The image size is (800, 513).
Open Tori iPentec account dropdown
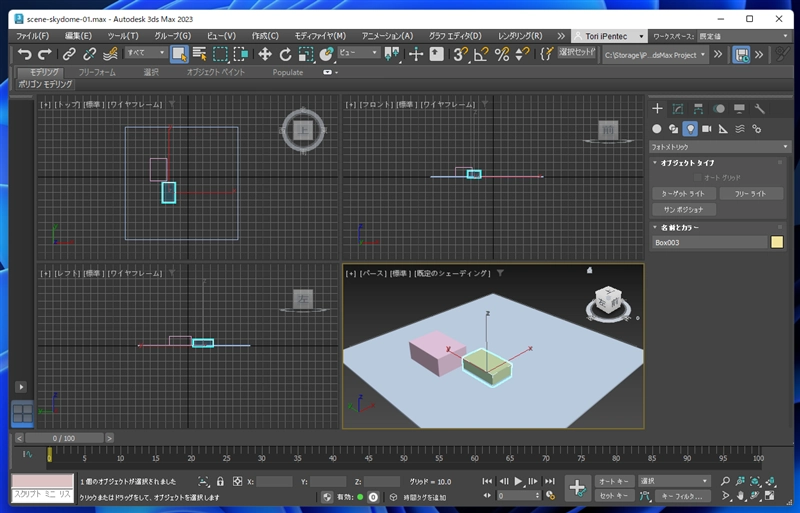click(609, 36)
